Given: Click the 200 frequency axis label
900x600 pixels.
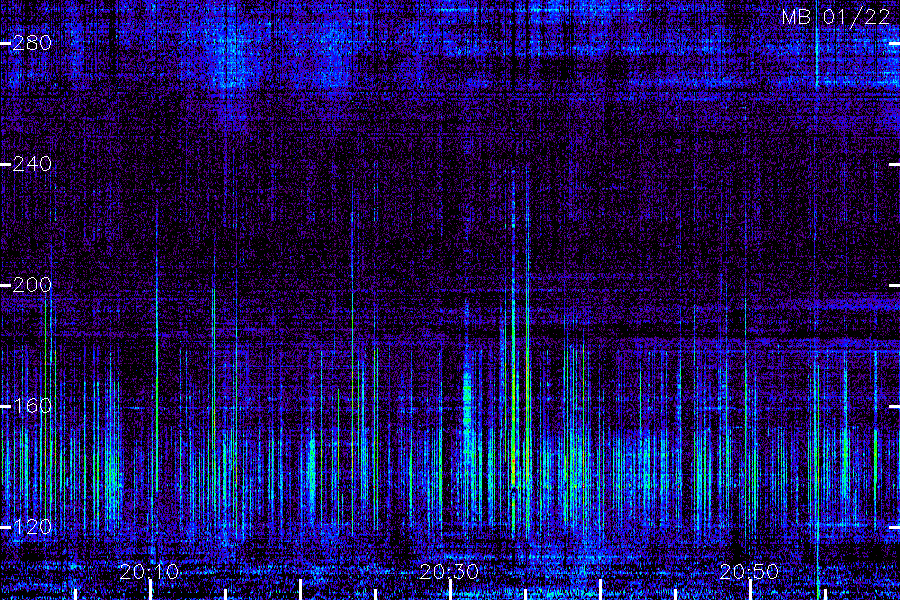Looking at the screenshot, I should point(32,285).
